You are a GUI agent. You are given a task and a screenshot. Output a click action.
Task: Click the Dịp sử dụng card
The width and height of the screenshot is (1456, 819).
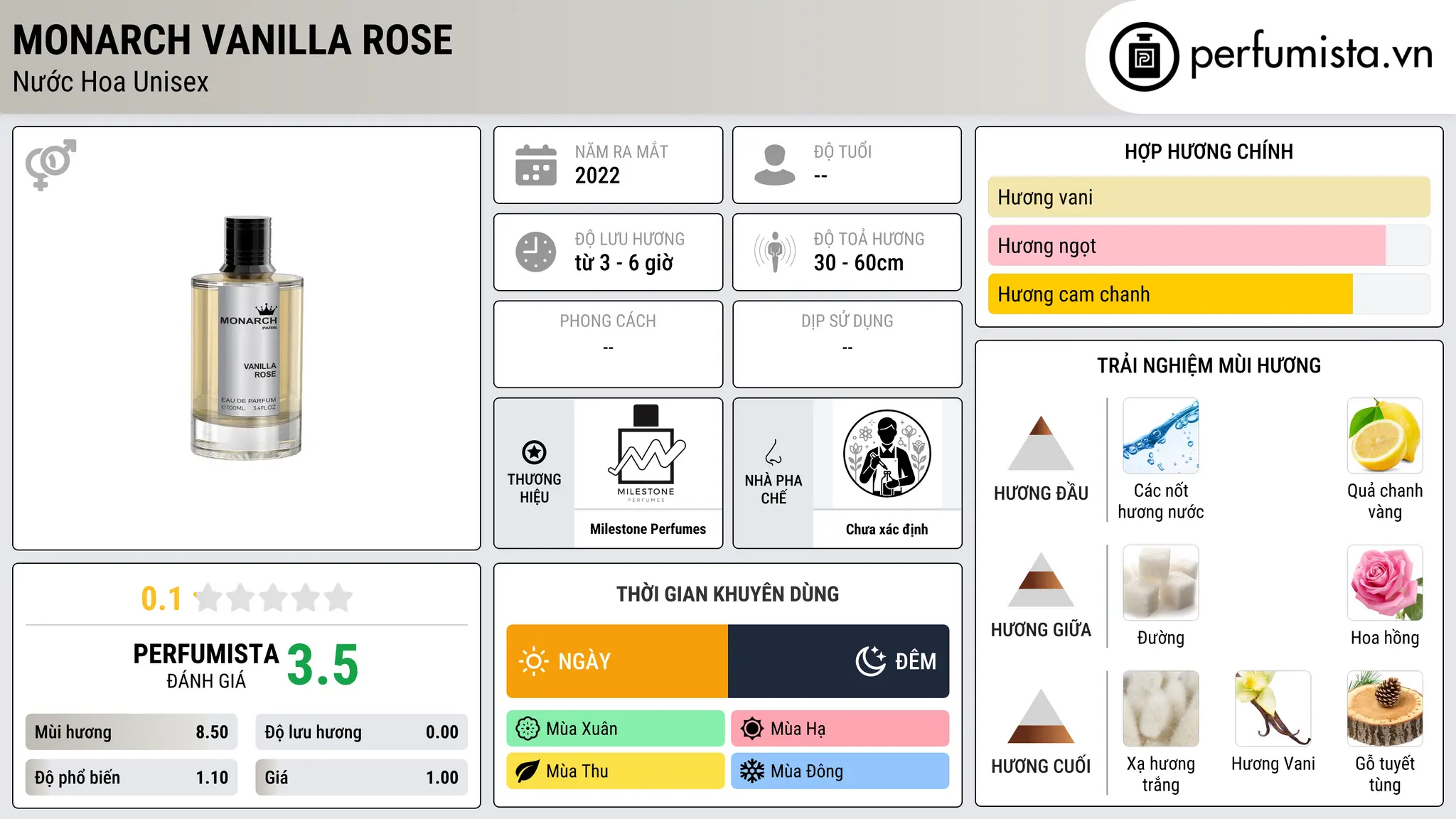coord(847,344)
